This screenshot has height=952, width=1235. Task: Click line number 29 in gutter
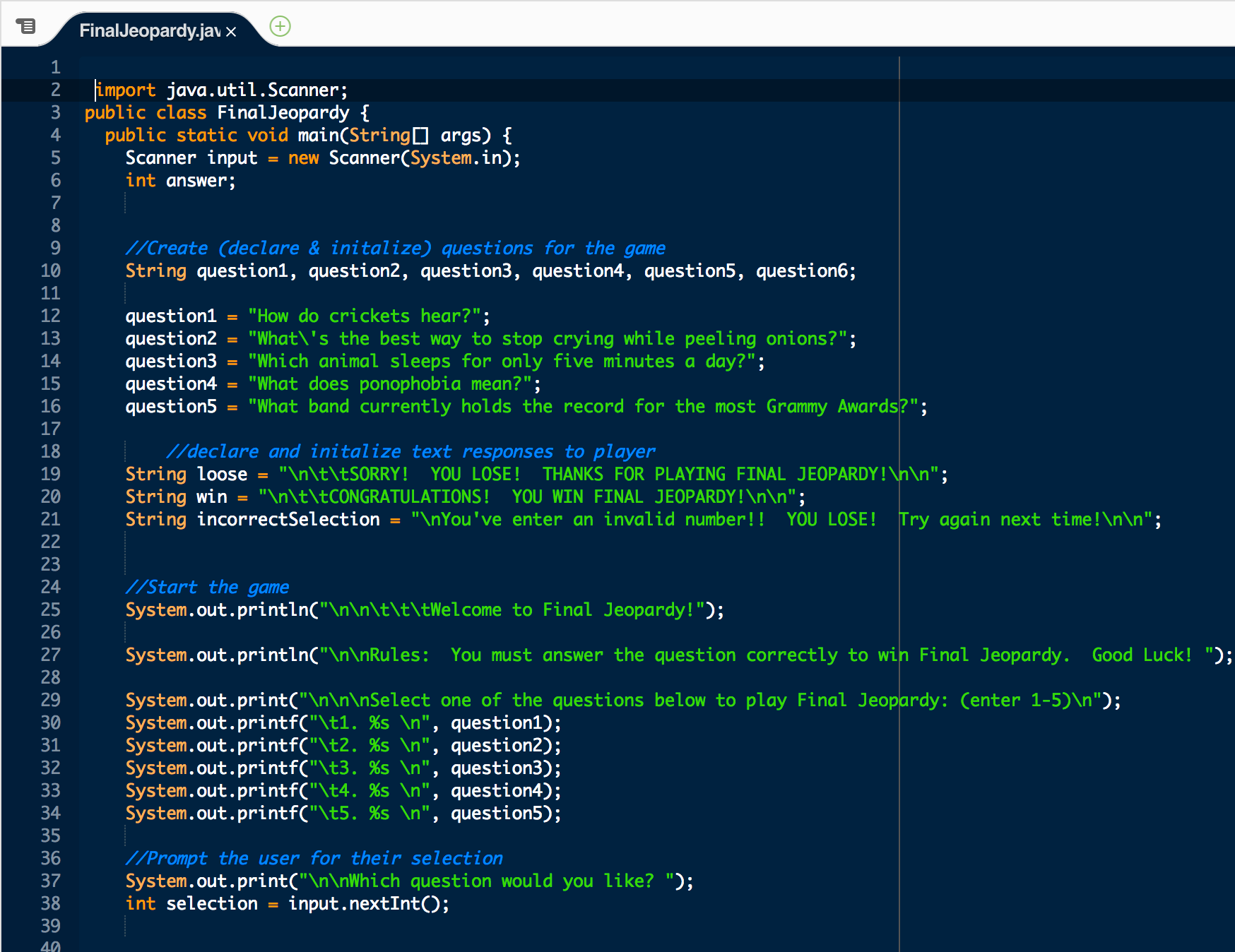pyautogui.click(x=50, y=700)
